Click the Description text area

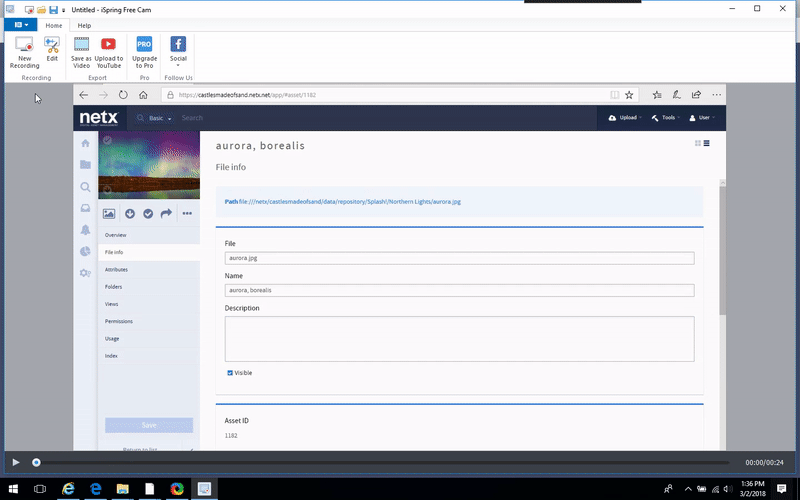point(459,339)
